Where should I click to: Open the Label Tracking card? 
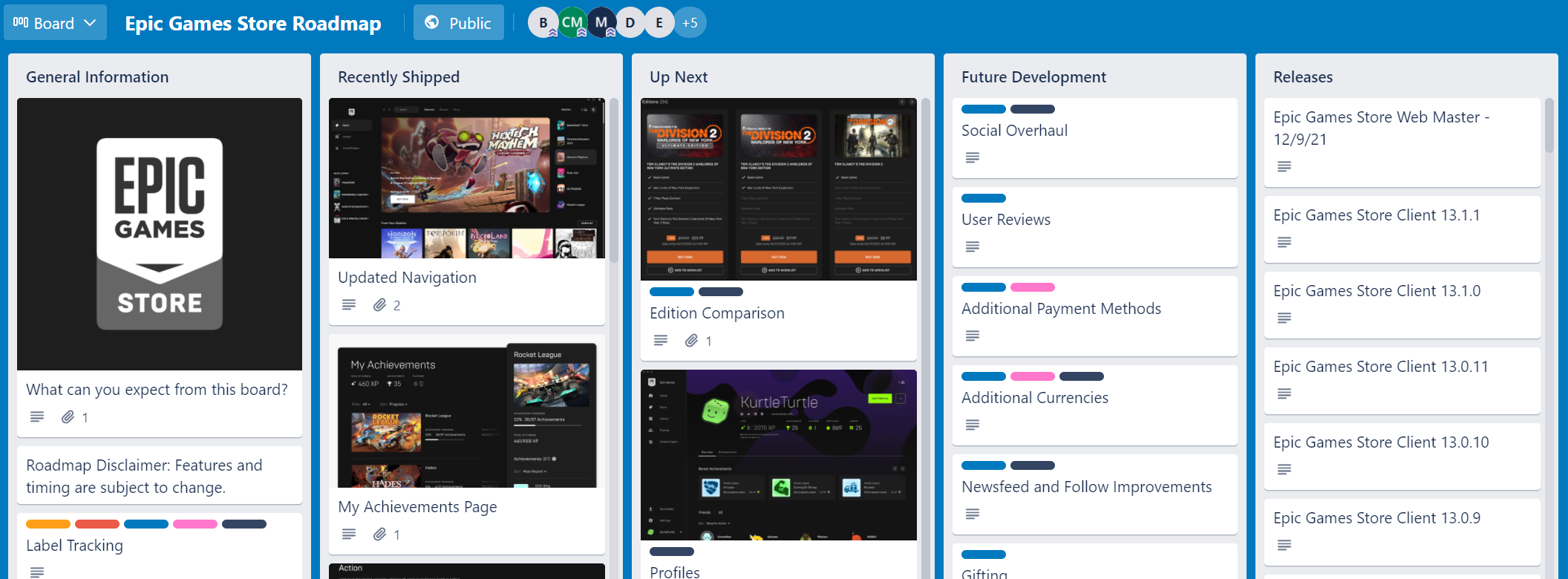click(160, 547)
